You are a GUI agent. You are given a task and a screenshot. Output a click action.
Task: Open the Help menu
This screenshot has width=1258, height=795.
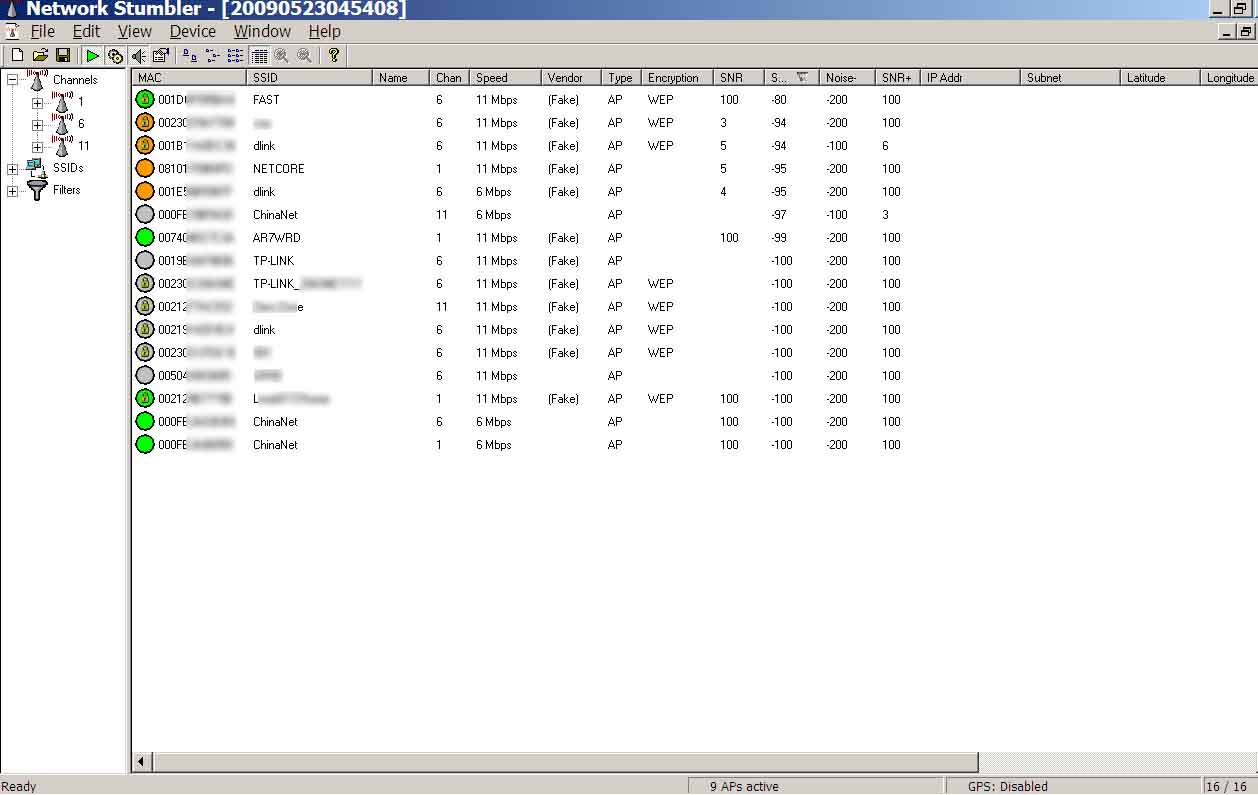(325, 32)
